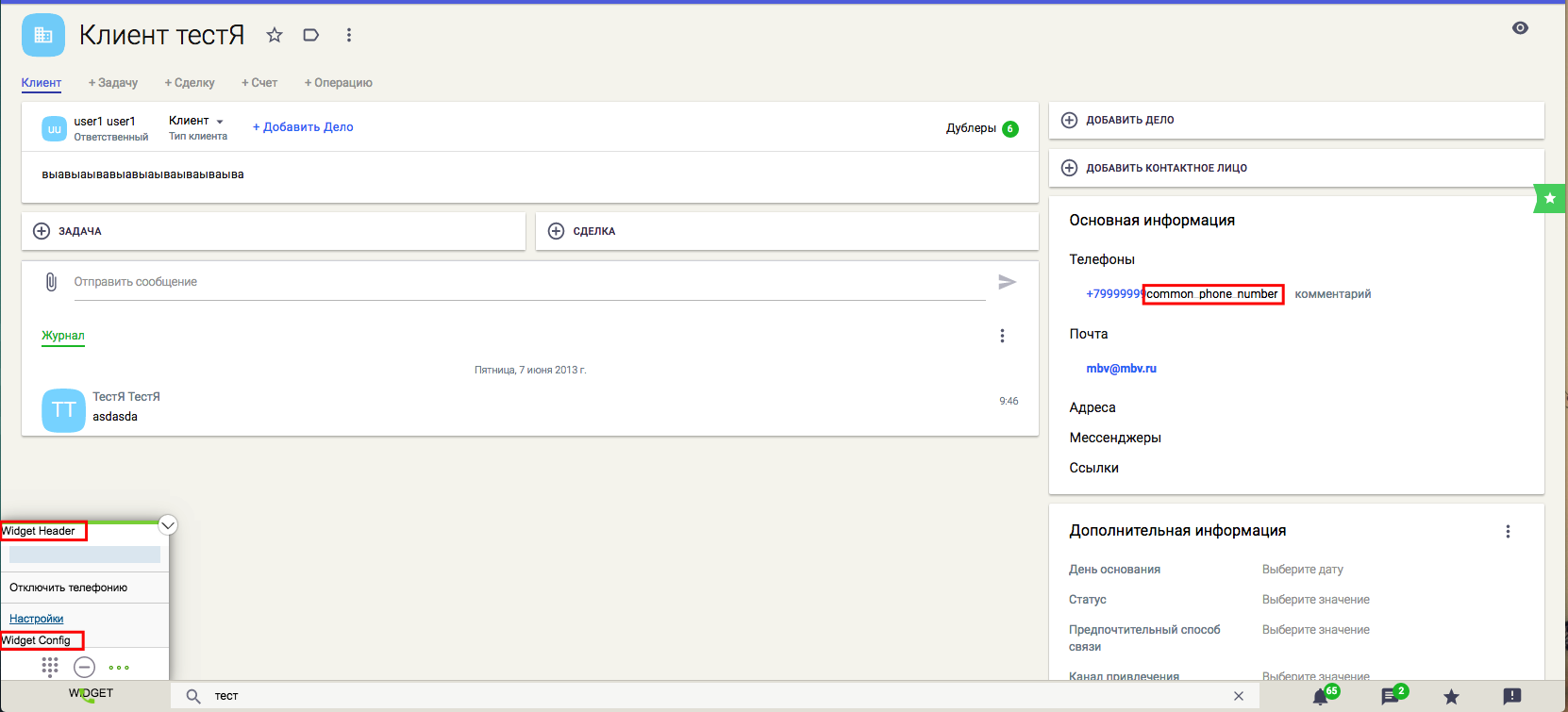
Task: Click Отключить телефонию to disable telephony
Action: [x=68, y=588]
